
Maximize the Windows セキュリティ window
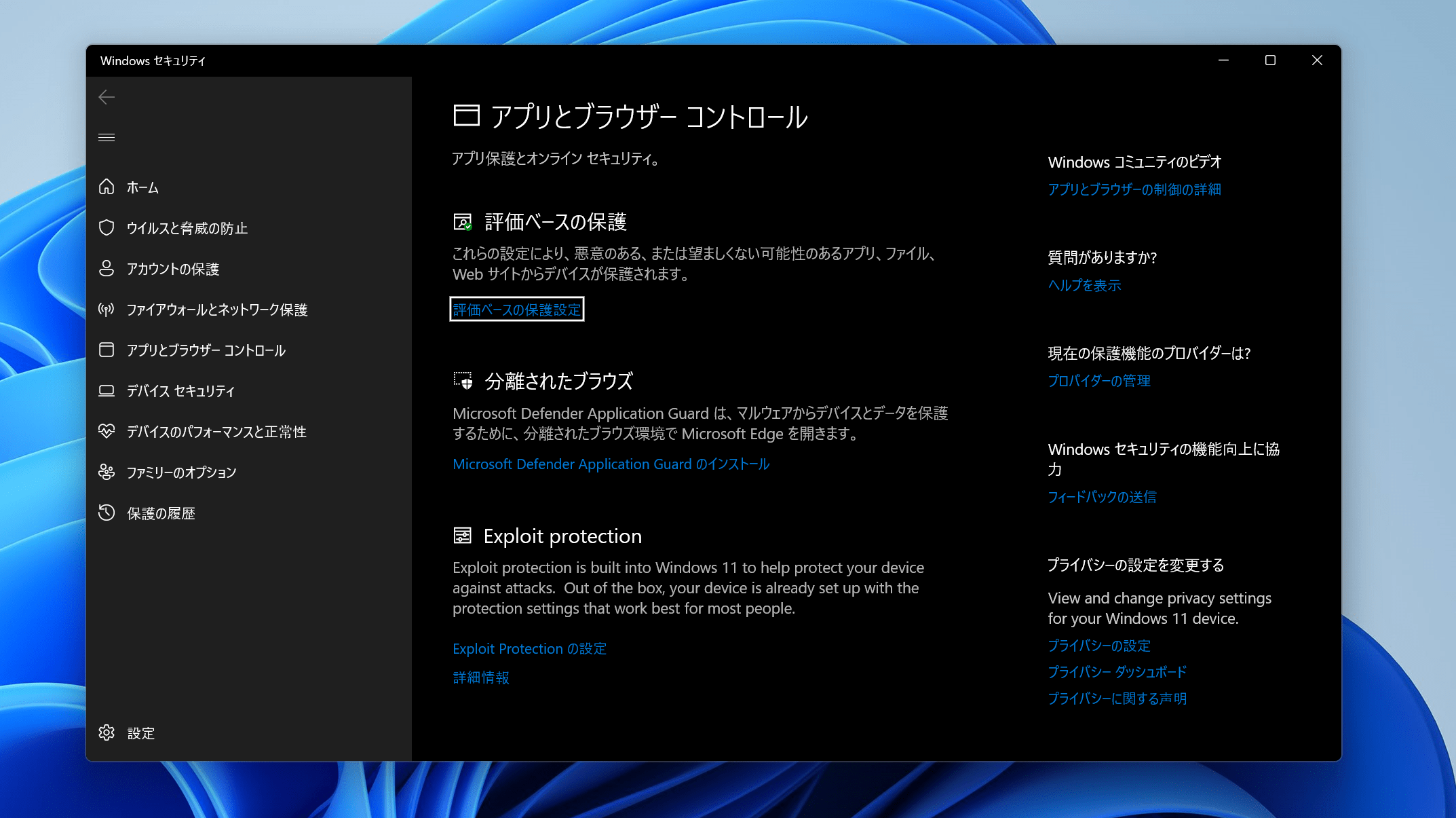point(1270,60)
